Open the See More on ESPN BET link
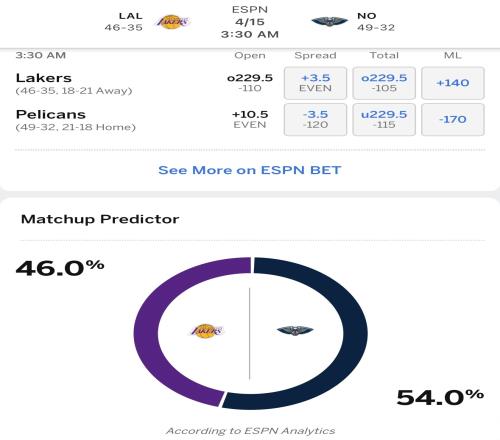500x440 pixels. point(250,170)
